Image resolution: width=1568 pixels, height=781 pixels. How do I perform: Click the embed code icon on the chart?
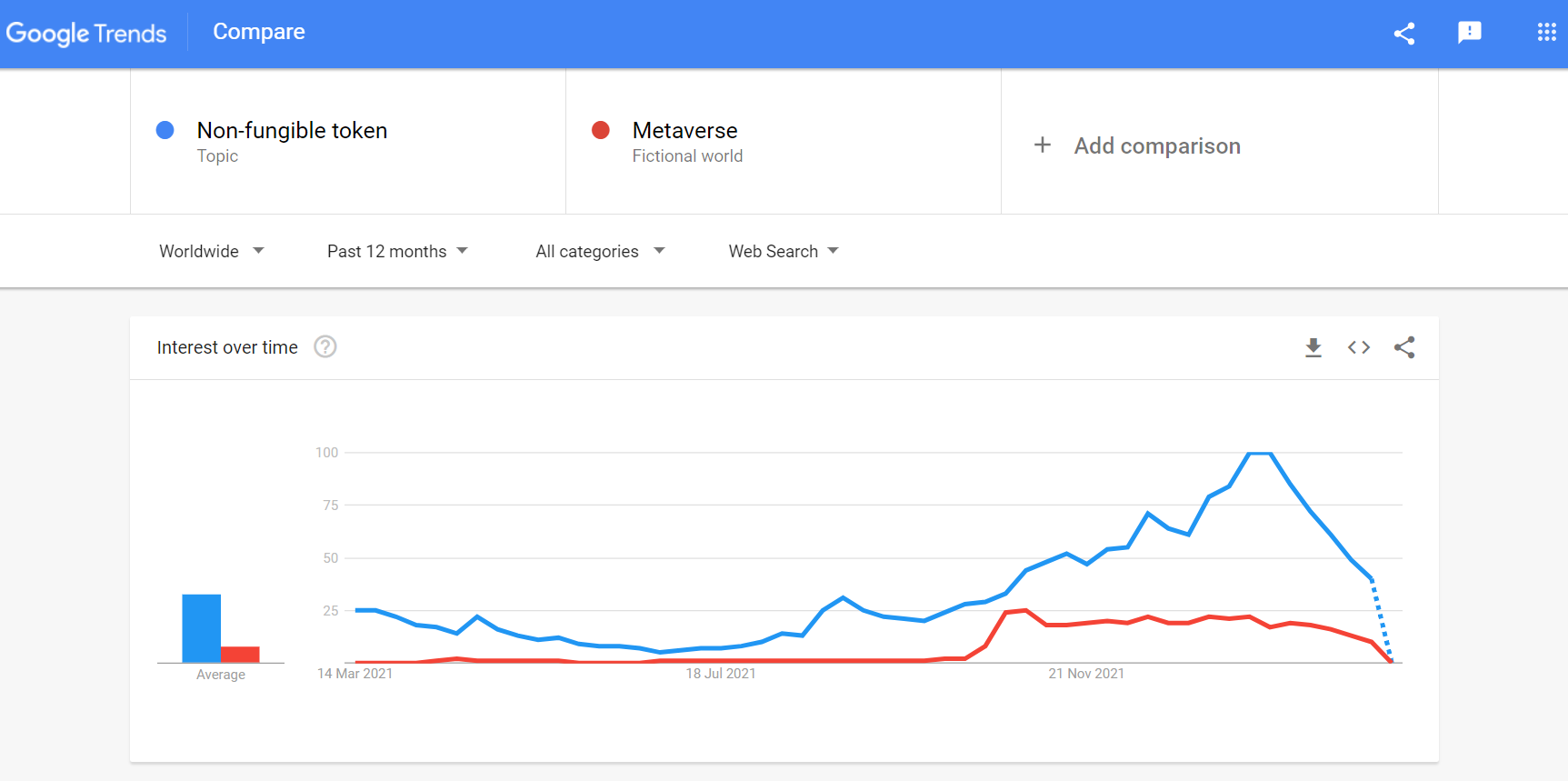pyautogui.click(x=1359, y=347)
